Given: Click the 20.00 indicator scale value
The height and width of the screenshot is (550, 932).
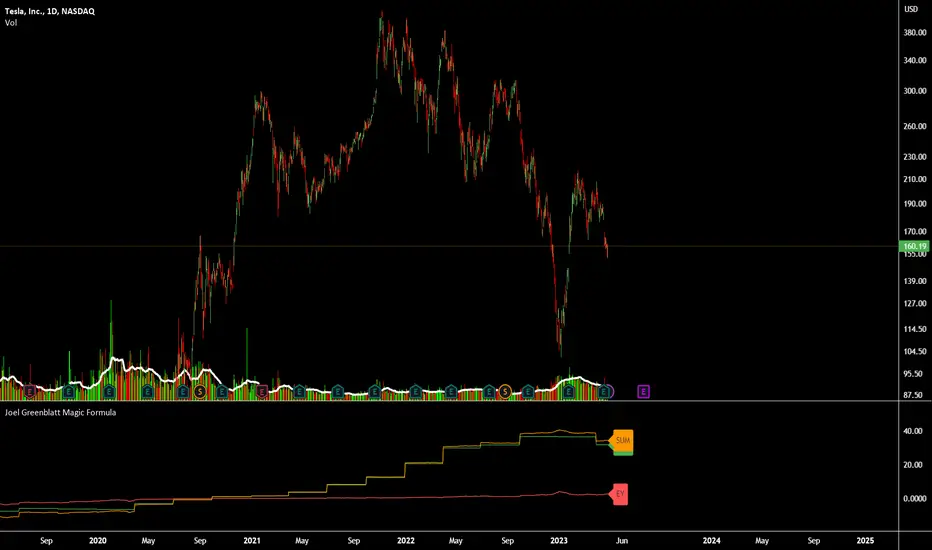Looking at the screenshot, I should tap(913, 465).
